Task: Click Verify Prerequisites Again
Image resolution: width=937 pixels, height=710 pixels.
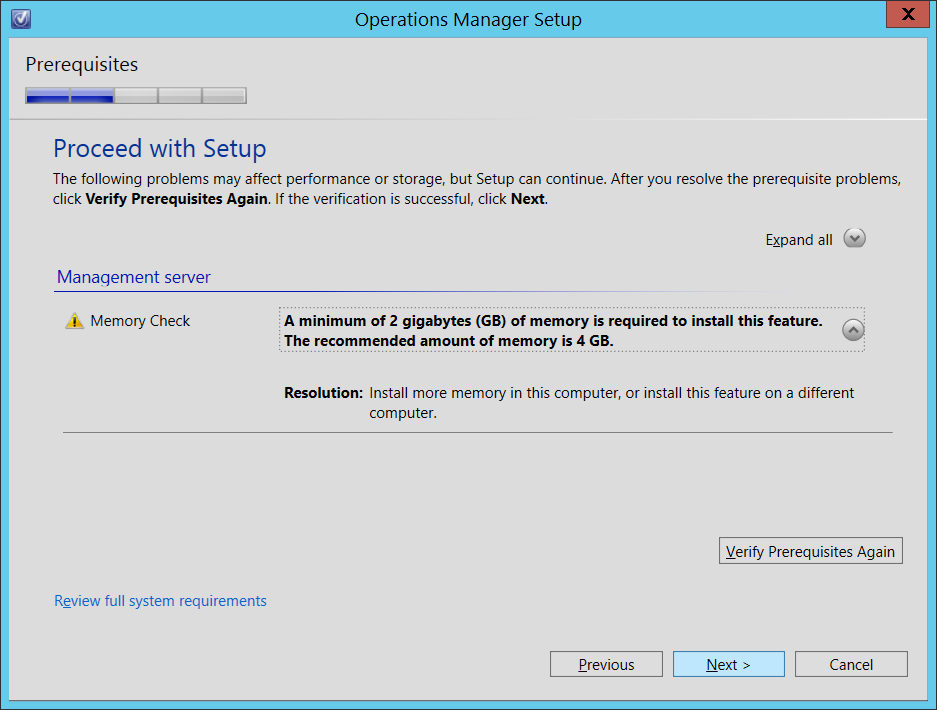Action: (x=810, y=551)
